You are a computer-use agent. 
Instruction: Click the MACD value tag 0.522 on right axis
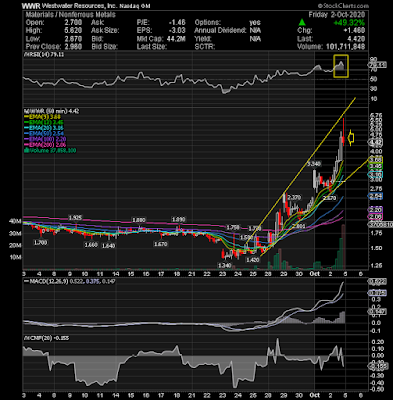tap(377, 282)
